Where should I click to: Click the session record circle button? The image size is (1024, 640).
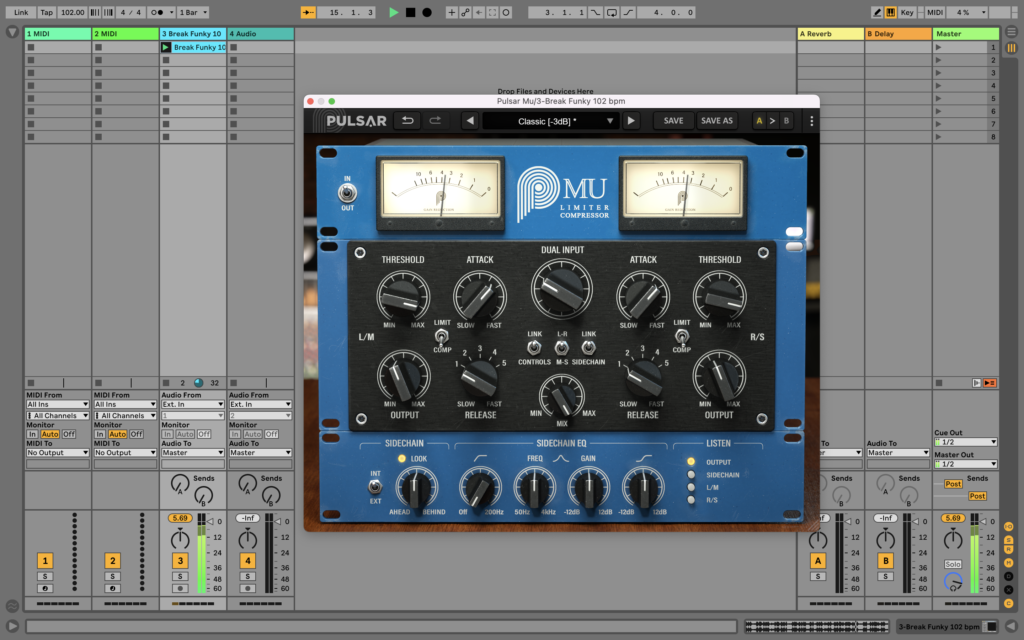(x=506, y=12)
